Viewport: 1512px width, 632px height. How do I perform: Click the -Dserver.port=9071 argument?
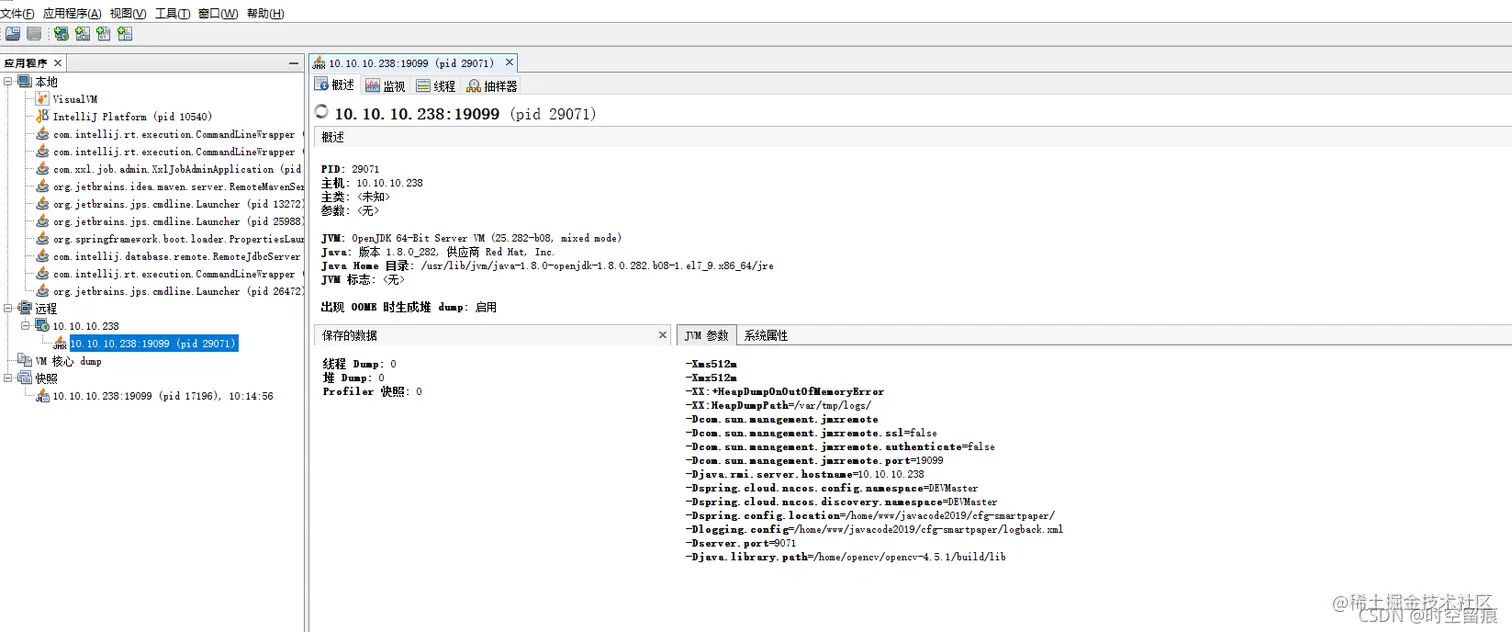pyautogui.click(x=740, y=543)
